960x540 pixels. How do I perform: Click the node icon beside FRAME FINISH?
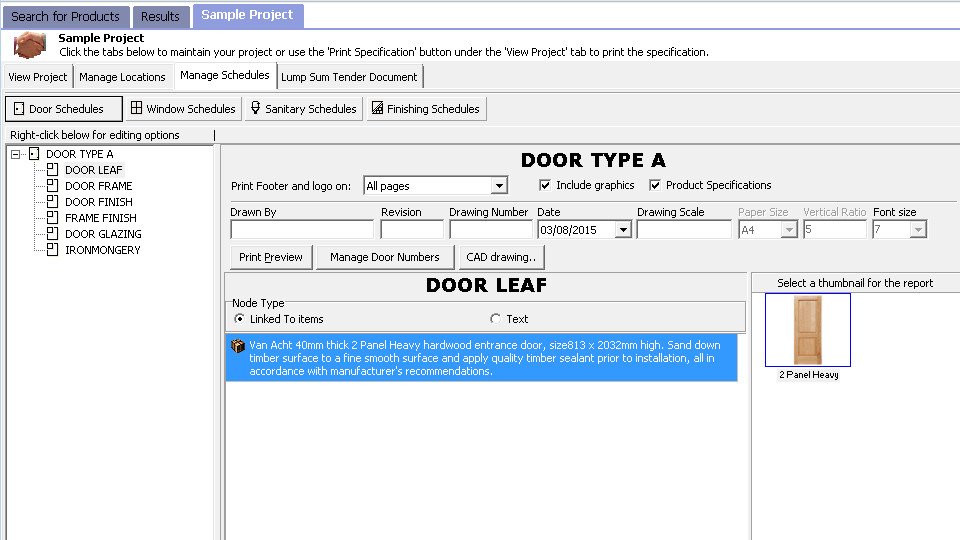(x=53, y=217)
